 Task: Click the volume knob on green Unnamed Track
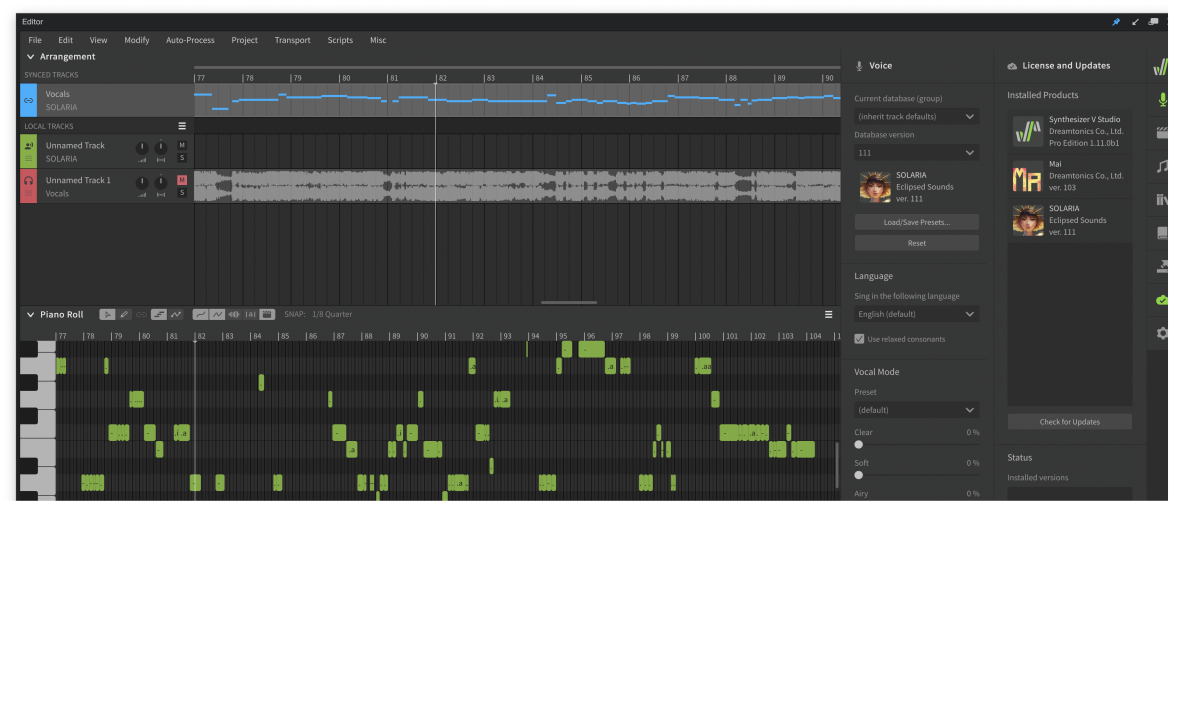coord(141,147)
